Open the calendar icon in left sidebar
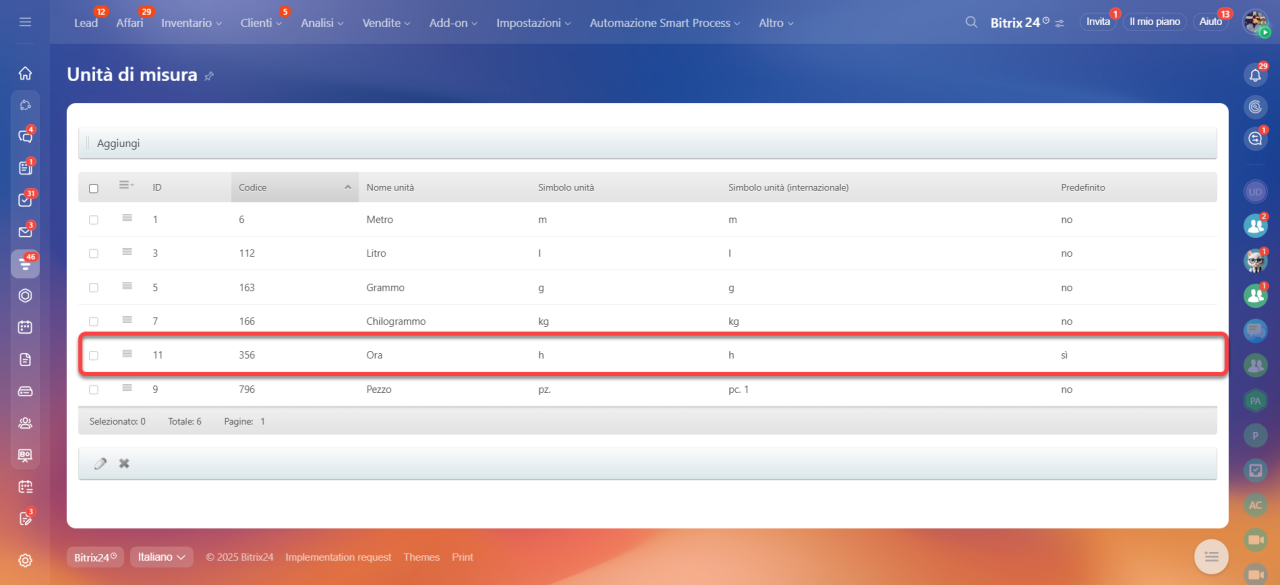 pyautogui.click(x=25, y=327)
